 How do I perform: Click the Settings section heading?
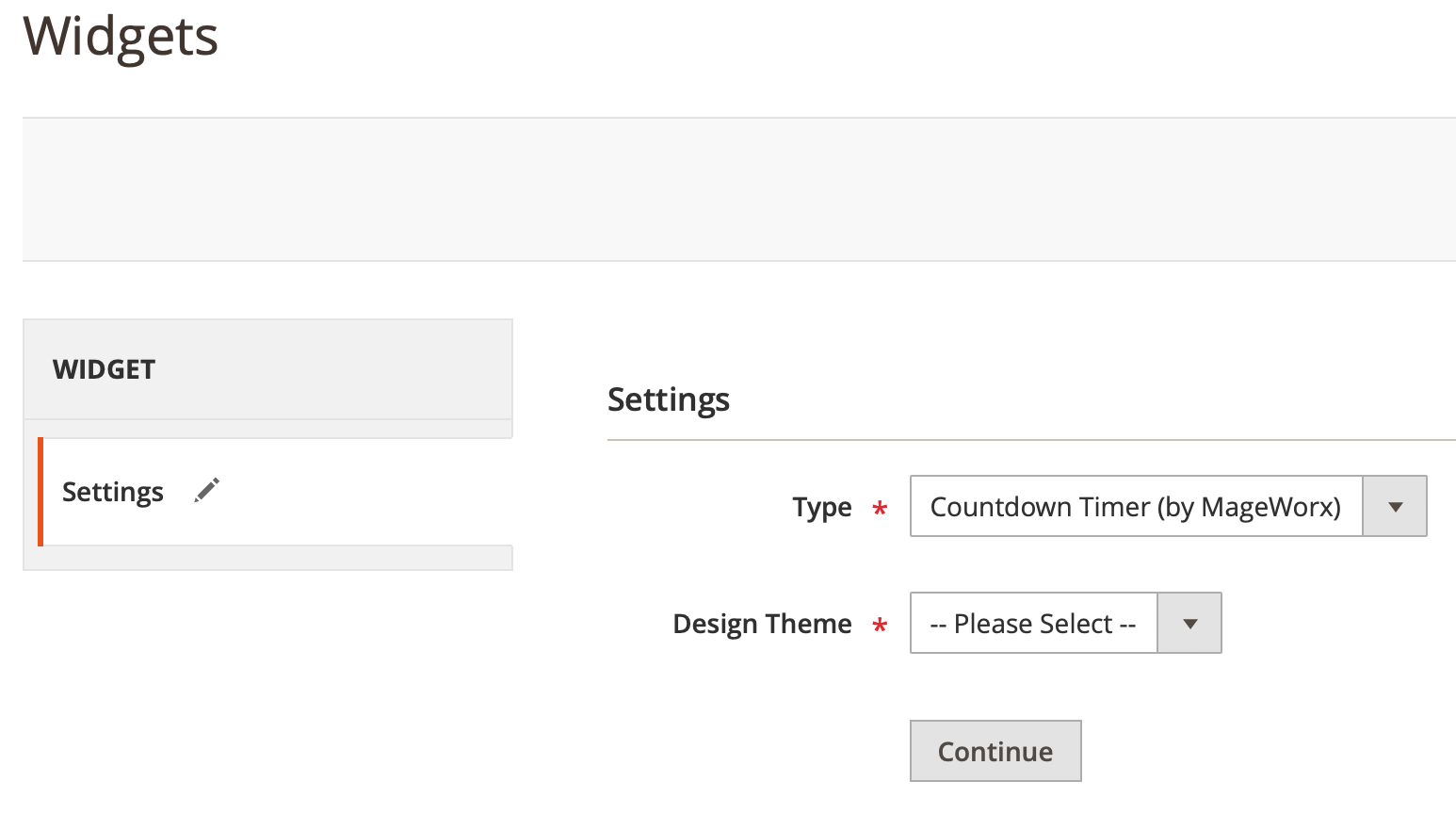(669, 399)
